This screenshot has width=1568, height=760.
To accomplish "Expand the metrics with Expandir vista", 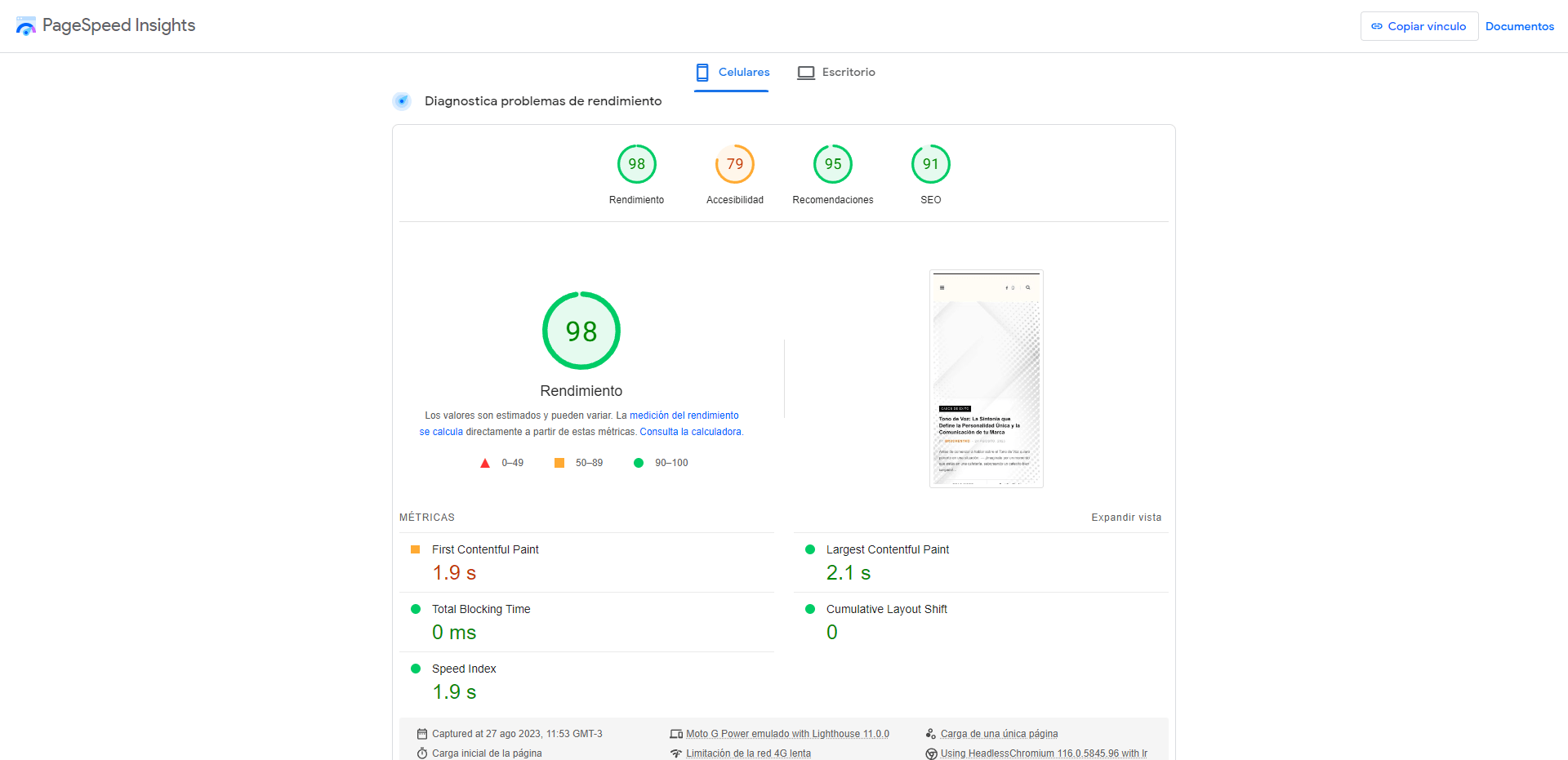I will (x=1125, y=518).
